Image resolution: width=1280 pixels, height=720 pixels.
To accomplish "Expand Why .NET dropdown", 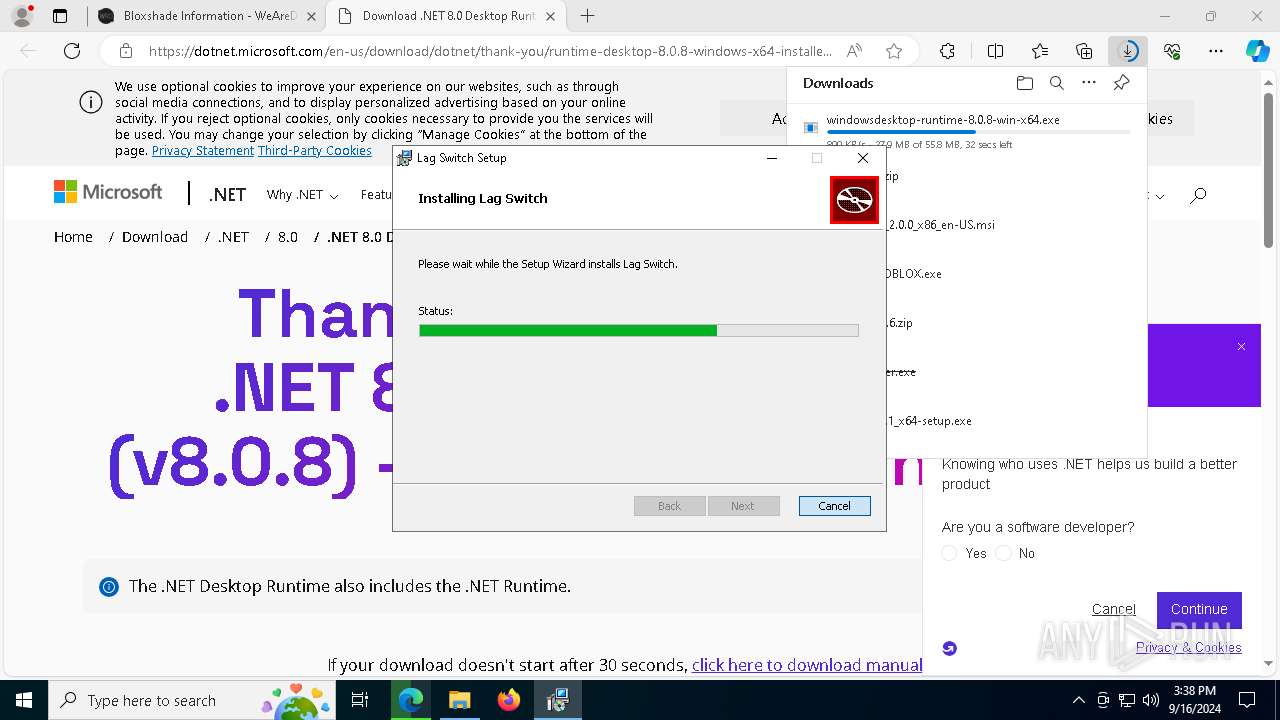I will 302,195.
